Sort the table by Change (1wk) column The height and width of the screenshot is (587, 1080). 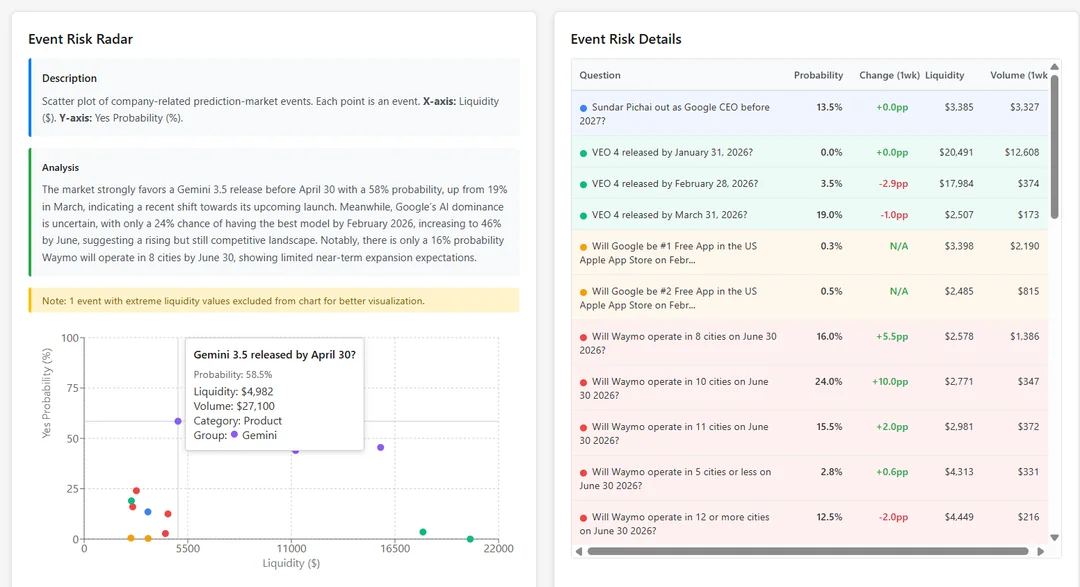[x=889, y=75]
